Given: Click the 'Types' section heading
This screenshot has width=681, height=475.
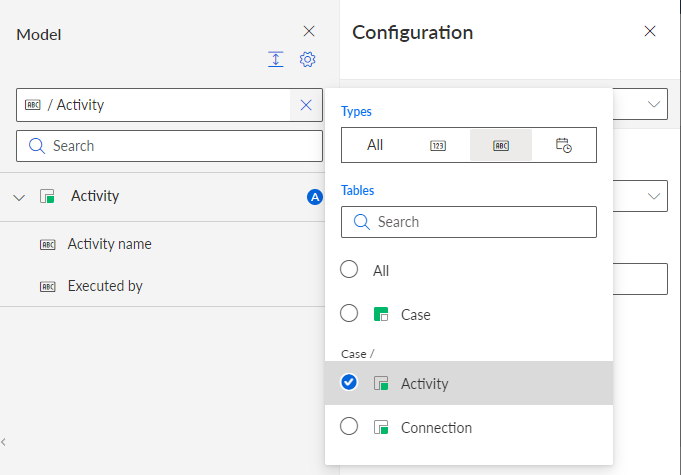Looking at the screenshot, I should (356, 112).
